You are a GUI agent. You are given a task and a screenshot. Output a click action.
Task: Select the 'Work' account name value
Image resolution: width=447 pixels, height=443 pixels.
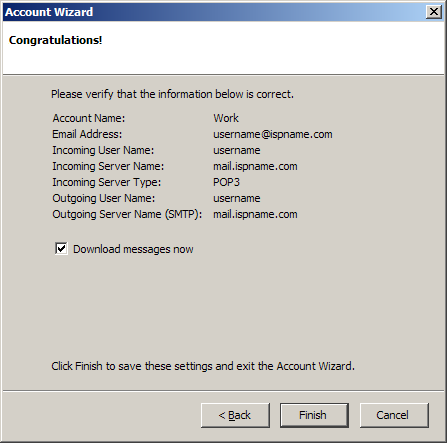coord(226,118)
